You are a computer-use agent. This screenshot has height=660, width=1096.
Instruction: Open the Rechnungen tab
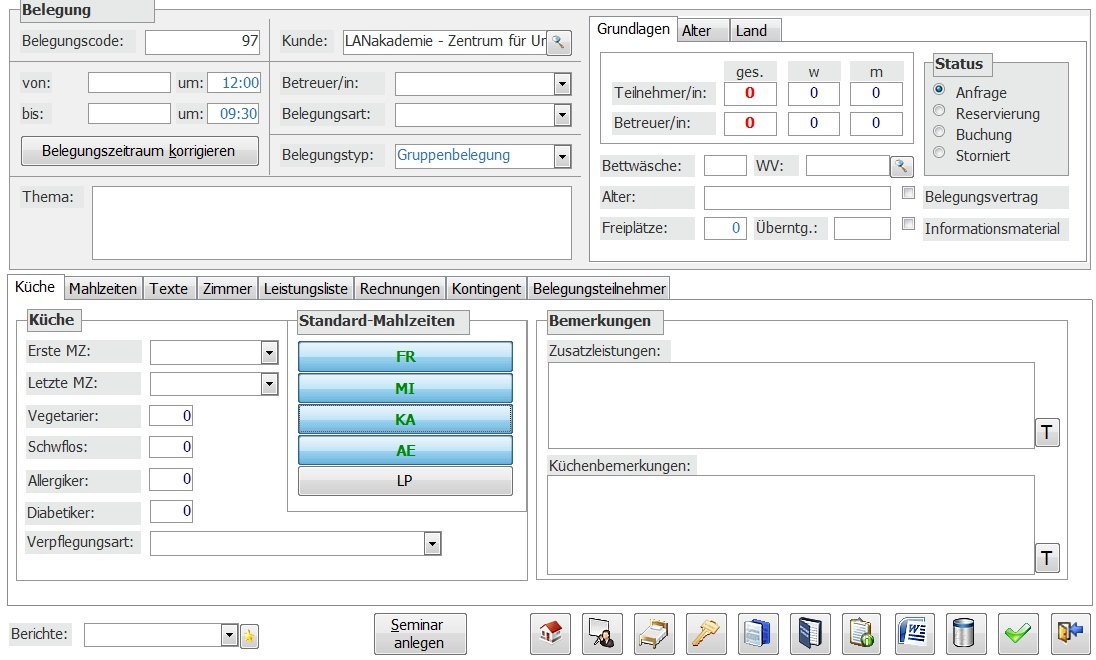(x=399, y=288)
